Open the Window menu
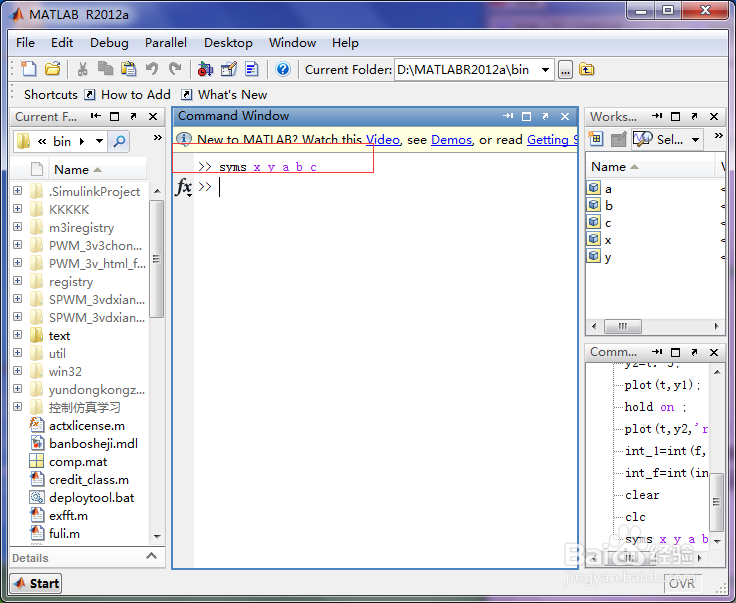This screenshot has height=603, width=736. pyautogui.click(x=292, y=43)
